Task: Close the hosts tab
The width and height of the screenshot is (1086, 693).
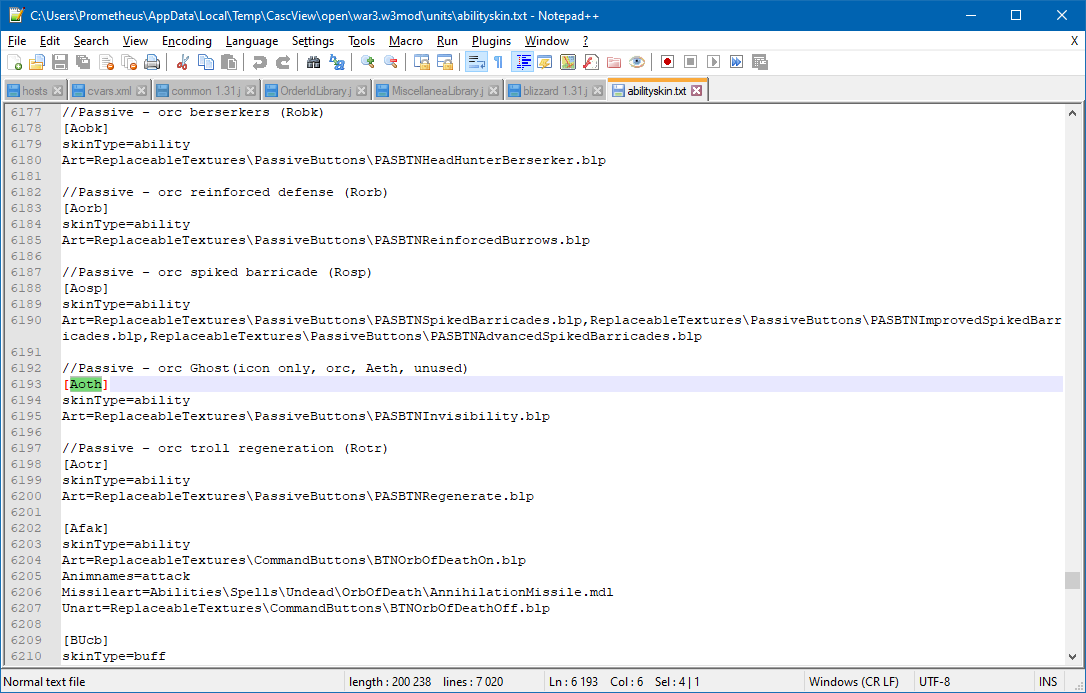Action: click(57, 91)
